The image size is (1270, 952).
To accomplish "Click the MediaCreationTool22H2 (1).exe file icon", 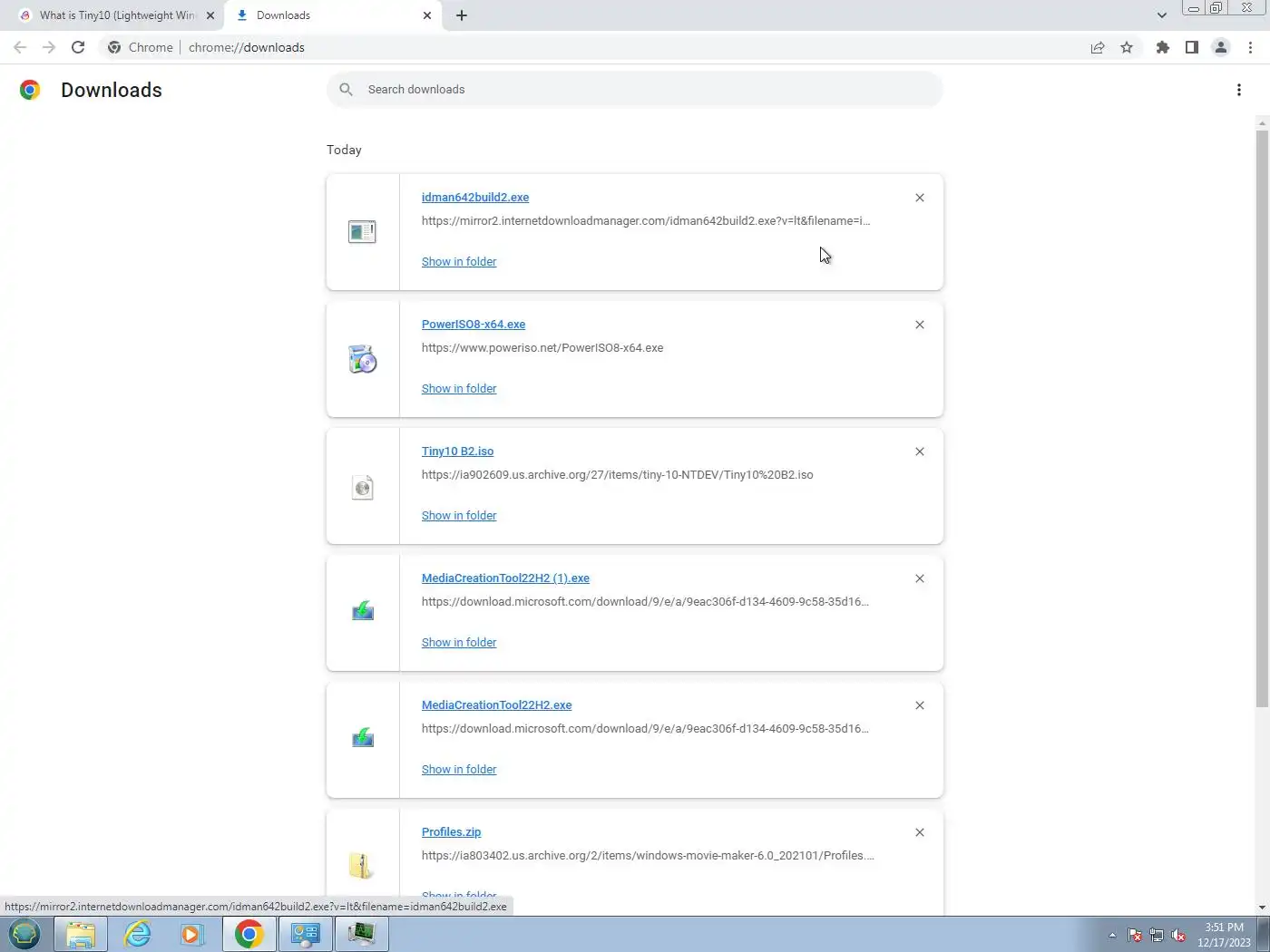I will 363,610.
